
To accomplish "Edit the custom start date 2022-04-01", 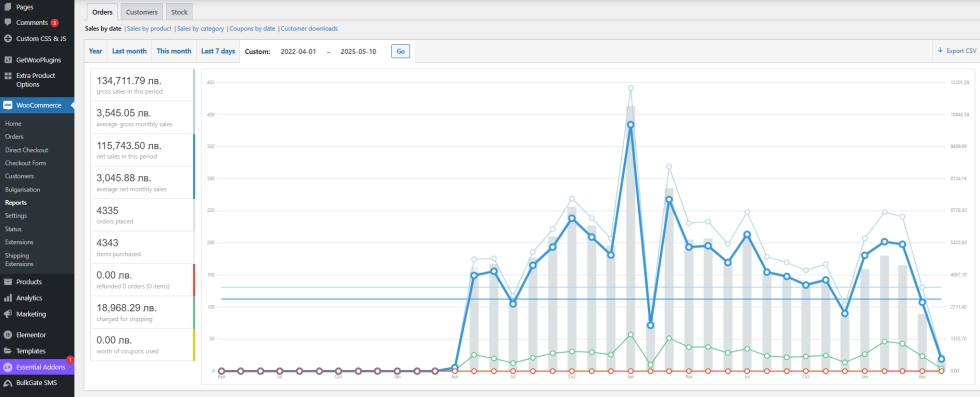I will [298, 51].
